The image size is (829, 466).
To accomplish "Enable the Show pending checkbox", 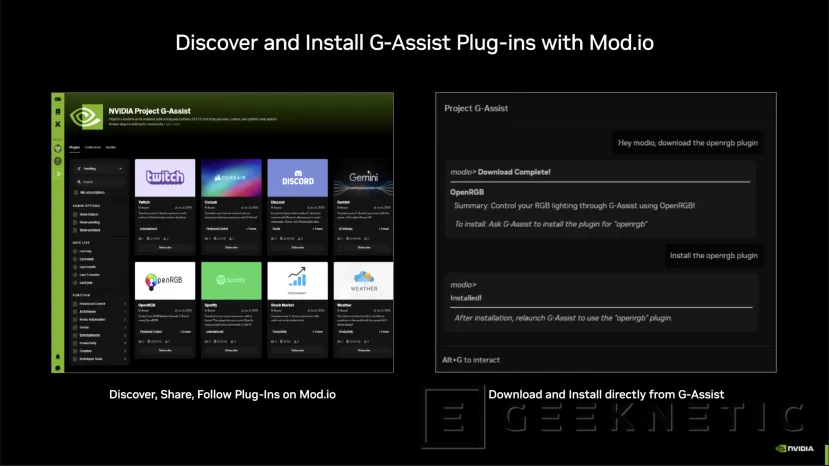I will tap(75, 222).
